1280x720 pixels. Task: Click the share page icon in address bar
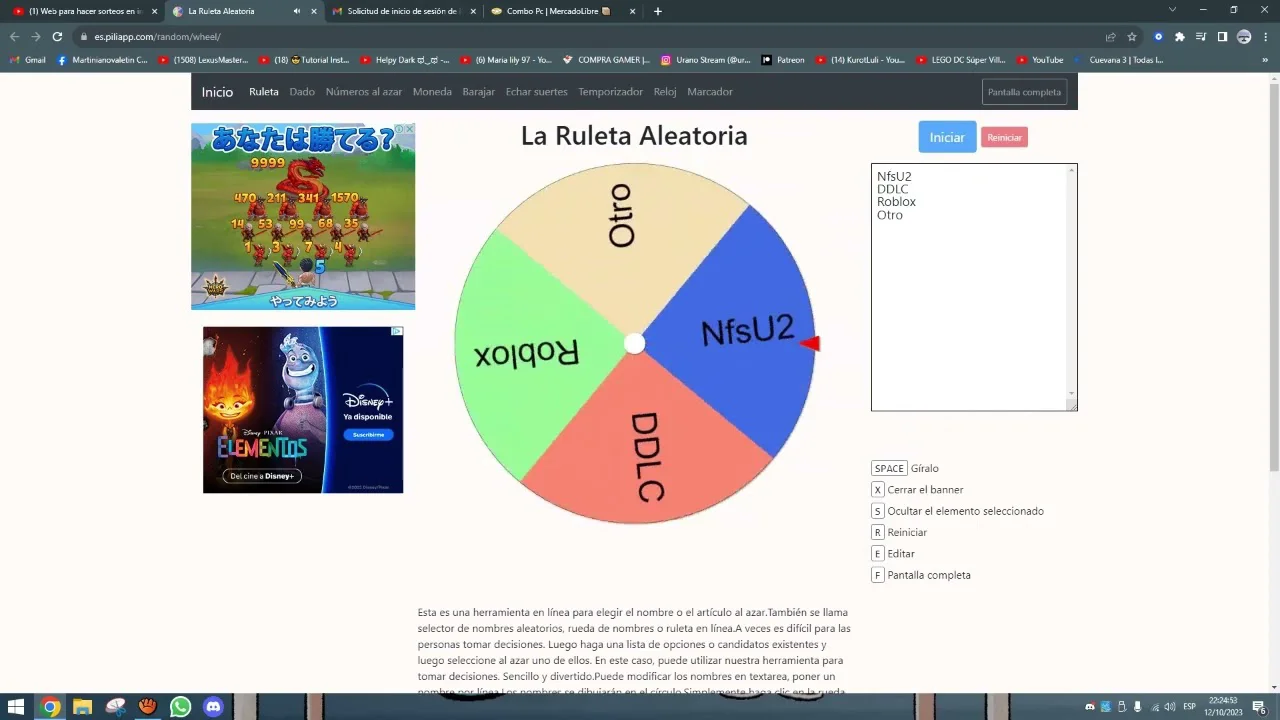[x=1110, y=37]
